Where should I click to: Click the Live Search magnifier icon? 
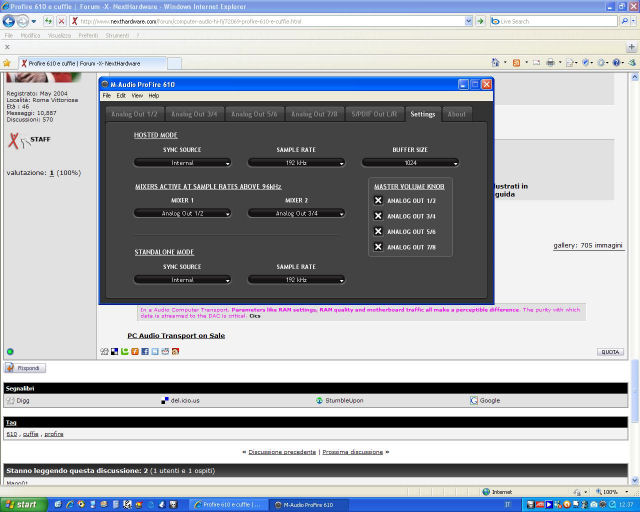tap(624, 21)
